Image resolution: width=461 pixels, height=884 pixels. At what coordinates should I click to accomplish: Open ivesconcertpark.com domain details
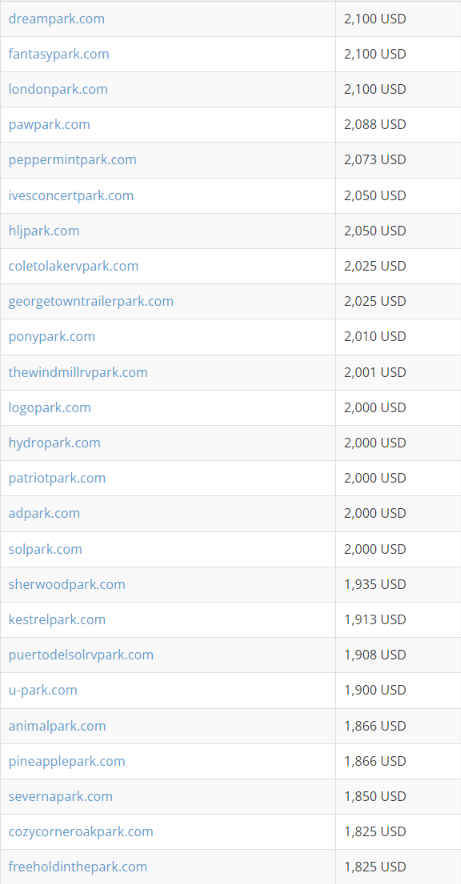pos(71,196)
